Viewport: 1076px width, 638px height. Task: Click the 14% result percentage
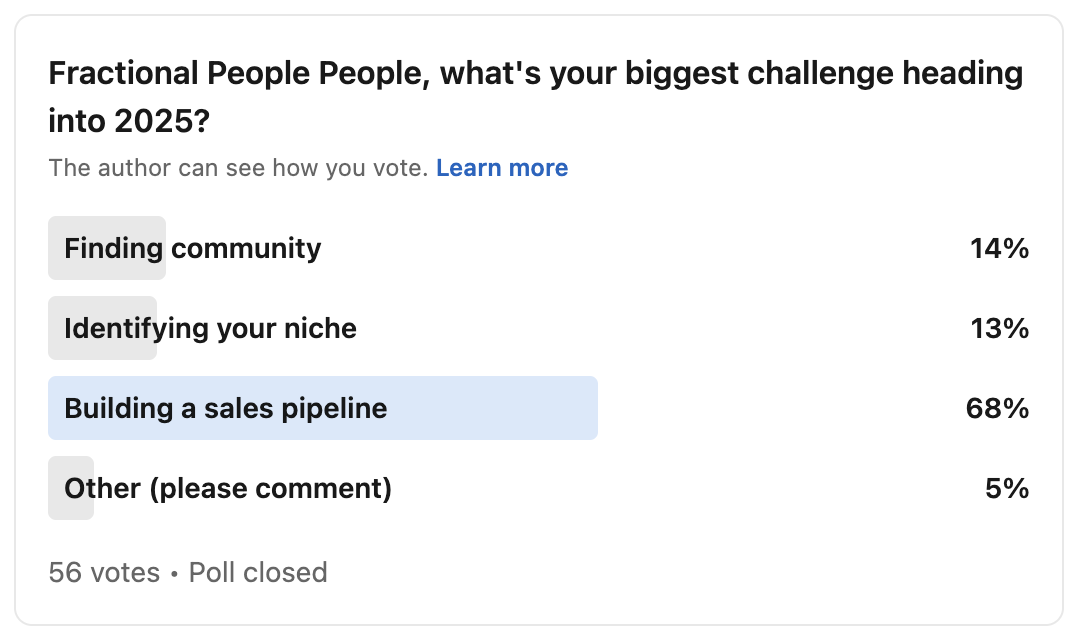[999, 248]
